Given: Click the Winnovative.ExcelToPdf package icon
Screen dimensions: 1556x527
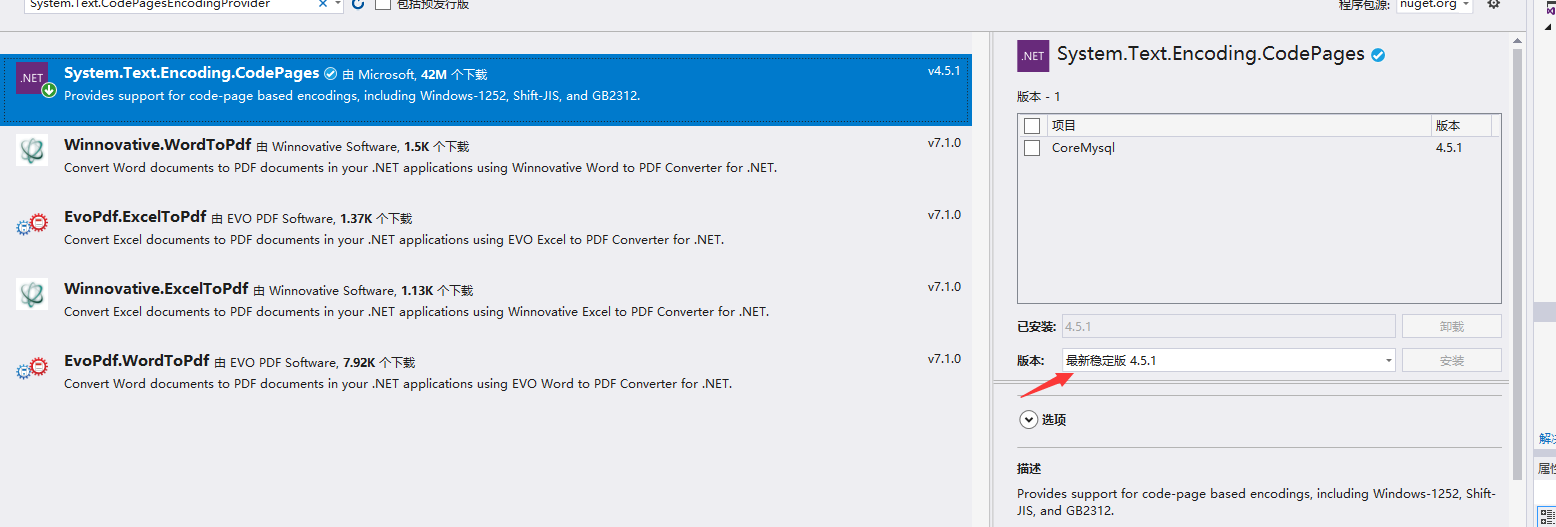Looking at the screenshot, I should tap(32, 294).
